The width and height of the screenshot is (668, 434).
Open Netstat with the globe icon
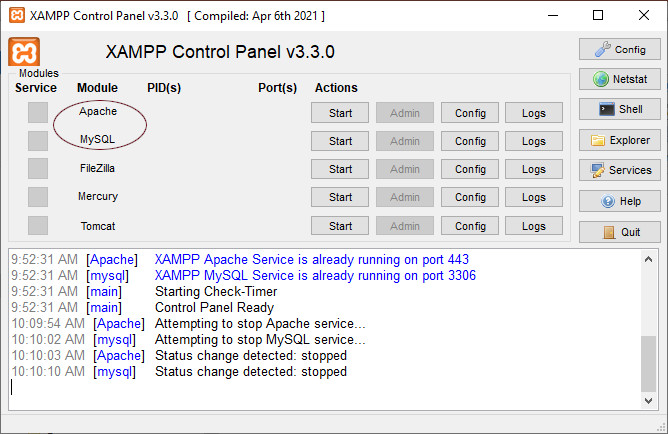point(619,79)
